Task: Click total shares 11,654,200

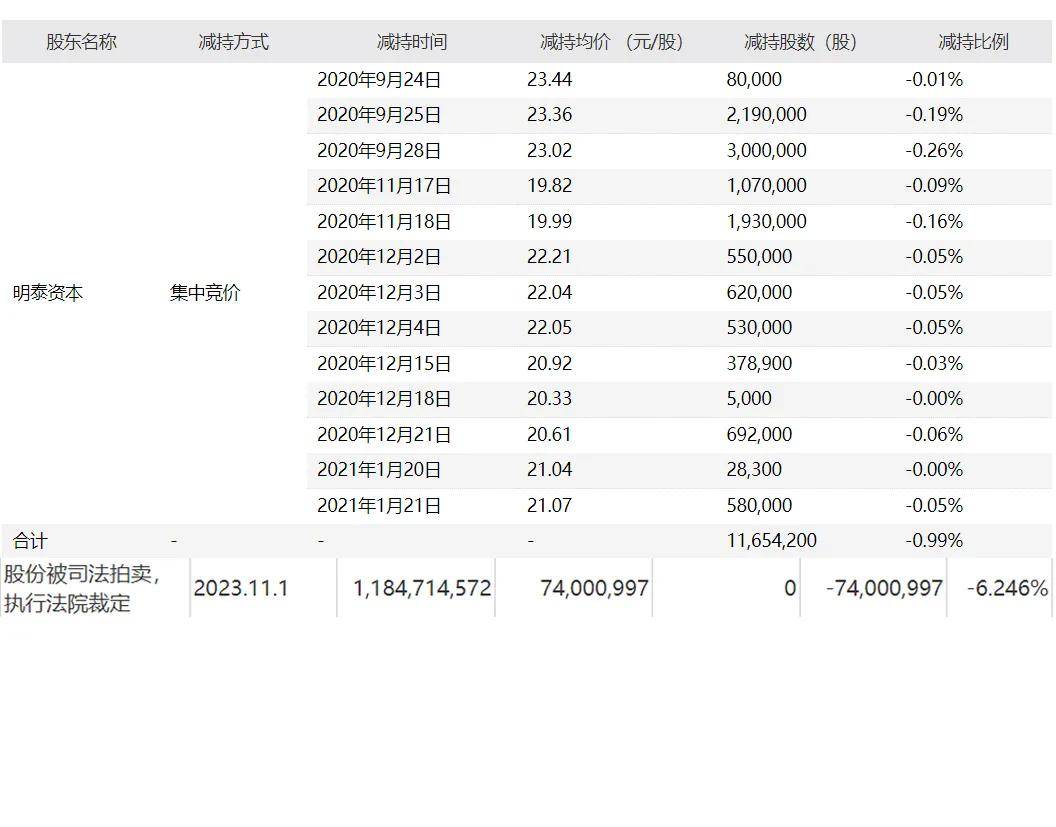Action: 772,540
